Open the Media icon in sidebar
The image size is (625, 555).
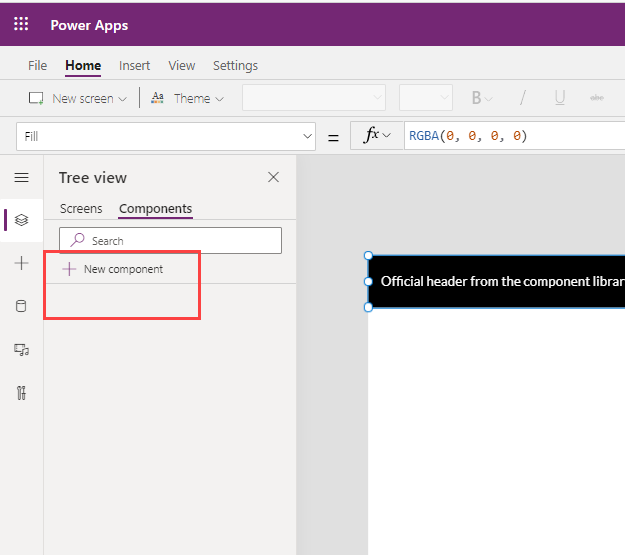coord(21,349)
